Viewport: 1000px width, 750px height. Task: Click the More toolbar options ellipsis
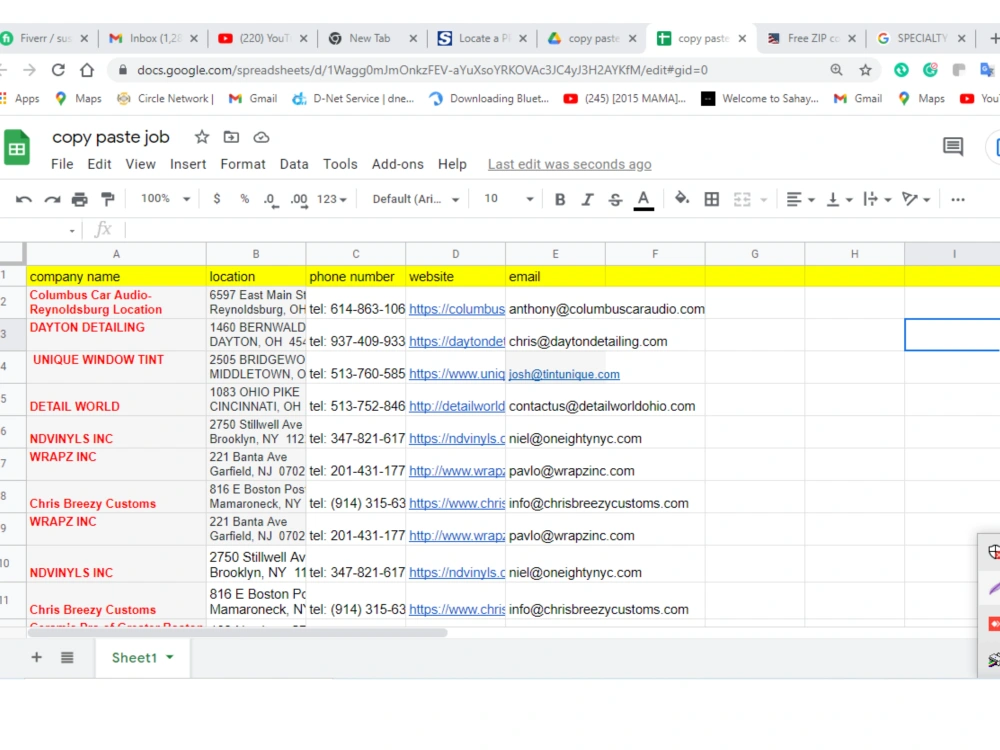tap(957, 200)
